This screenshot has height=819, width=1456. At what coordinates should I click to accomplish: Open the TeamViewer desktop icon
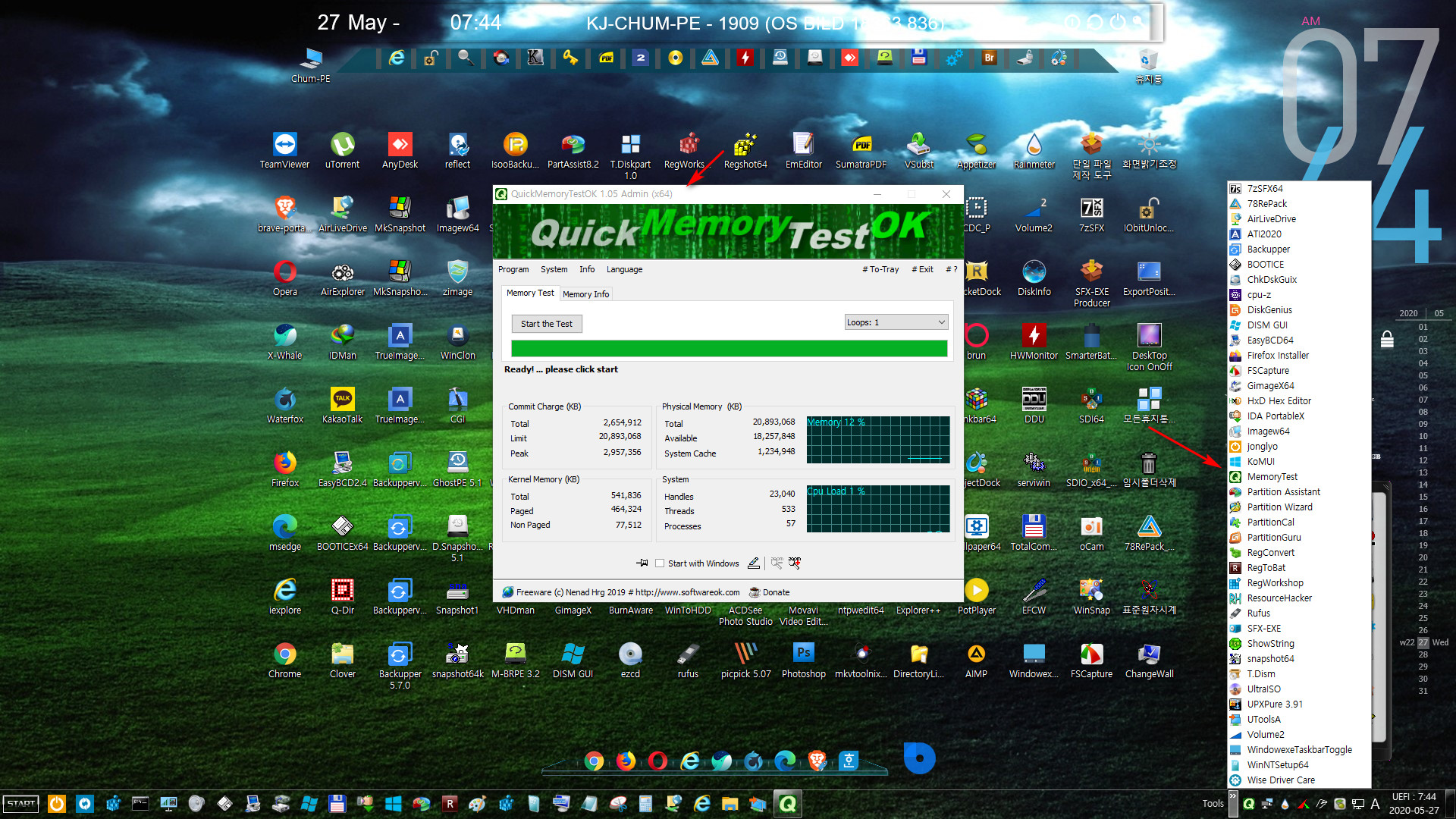point(284,150)
